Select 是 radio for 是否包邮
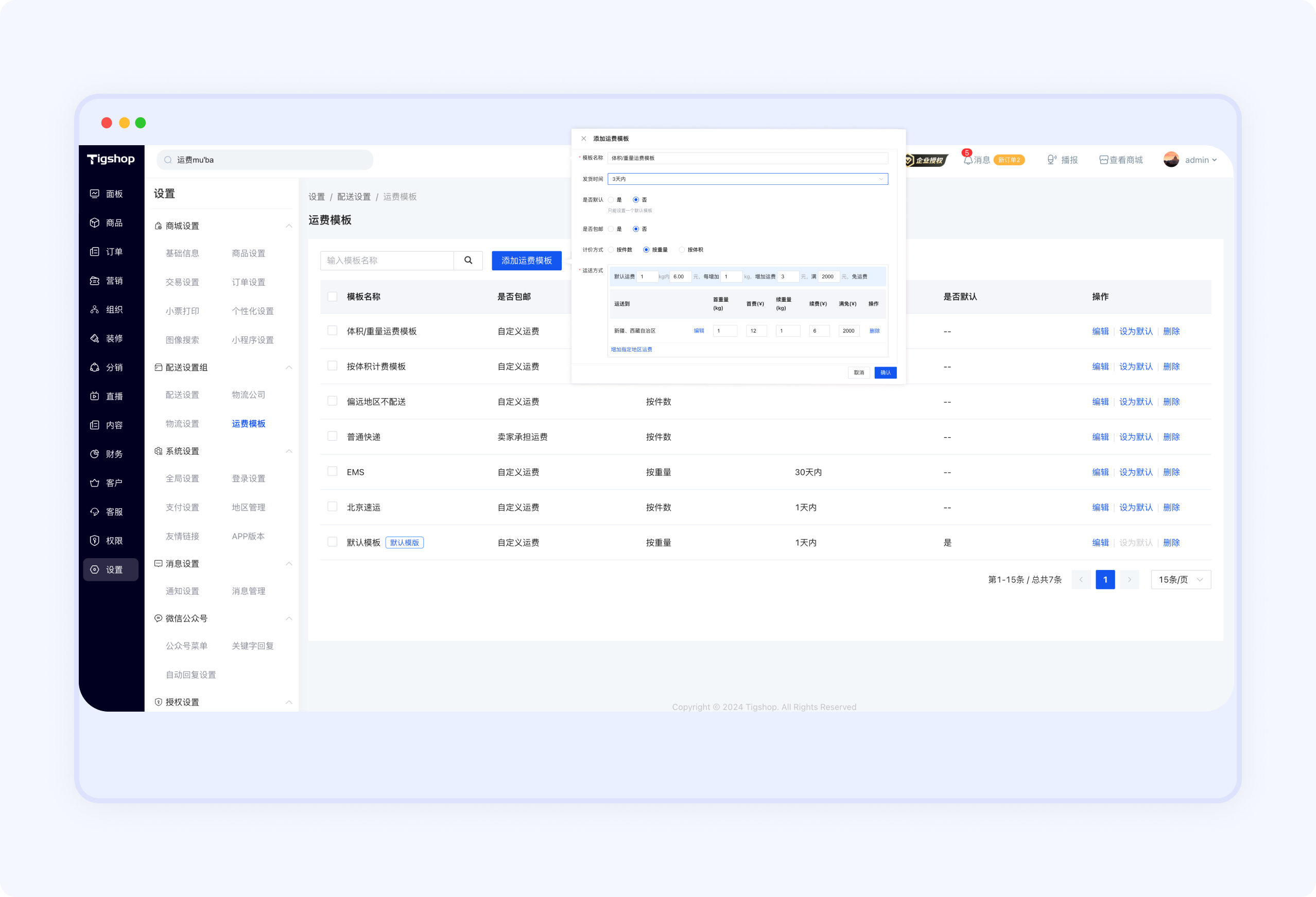The height and width of the screenshot is (897, 1316). 611,229
